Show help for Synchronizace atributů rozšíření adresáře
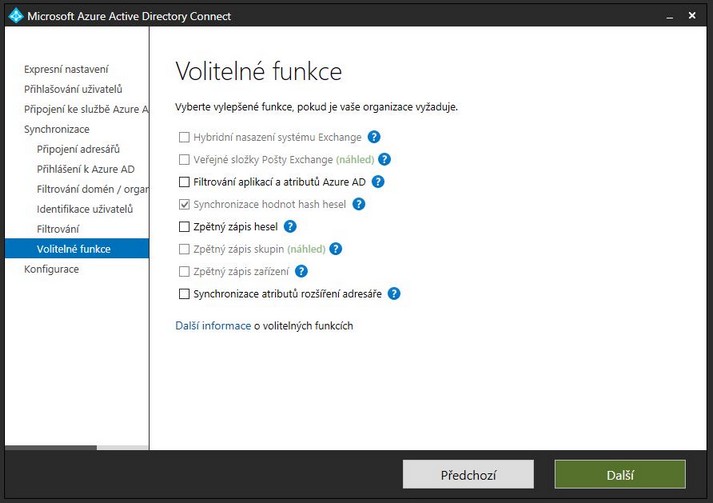Viewport: 713px width, 503px height. click(394, 294)
